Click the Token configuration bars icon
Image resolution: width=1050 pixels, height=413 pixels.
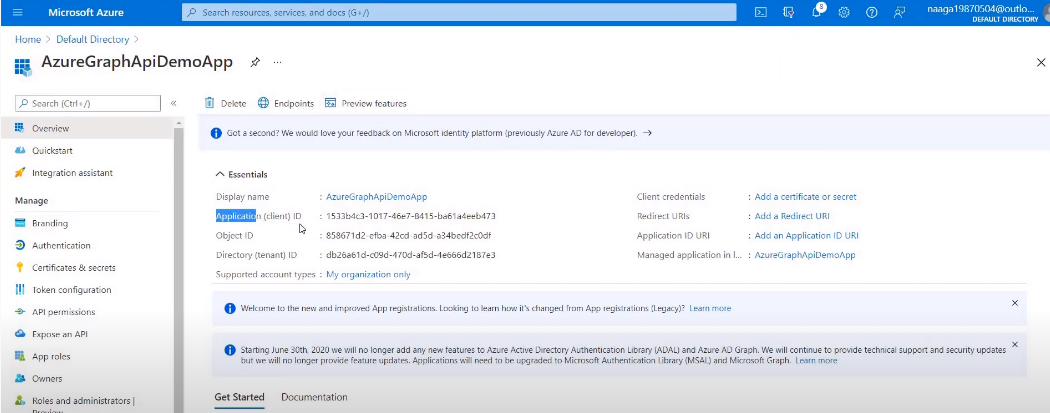tap(19, 290)
